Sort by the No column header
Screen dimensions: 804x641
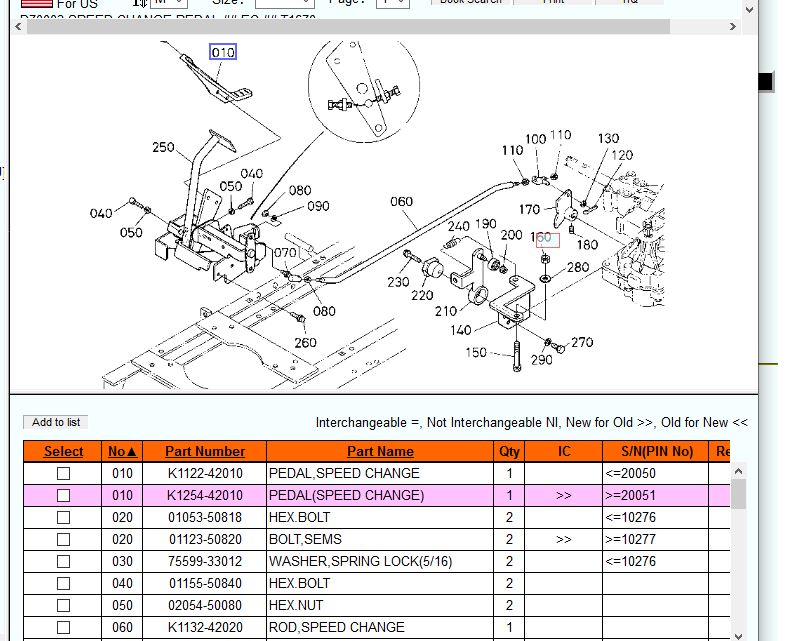(122, 451)
